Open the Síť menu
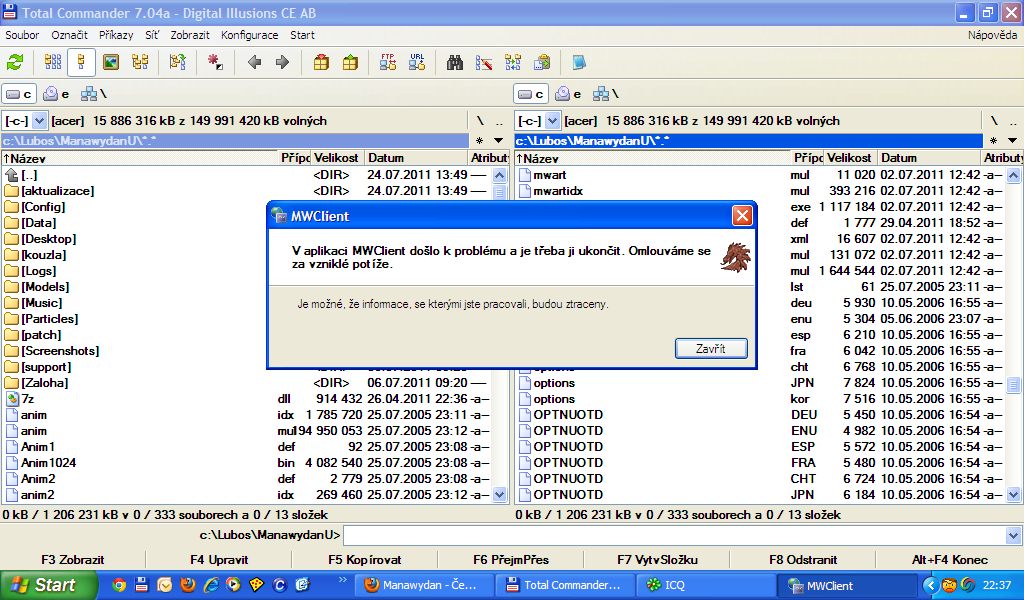Screen dimensions: 1024x600 click(x=152, y=35)
